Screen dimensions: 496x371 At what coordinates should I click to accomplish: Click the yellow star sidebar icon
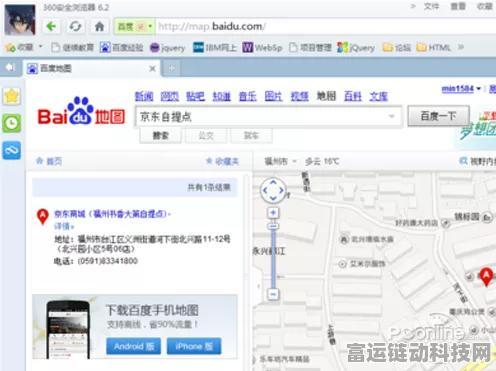(x=12, y=96)
